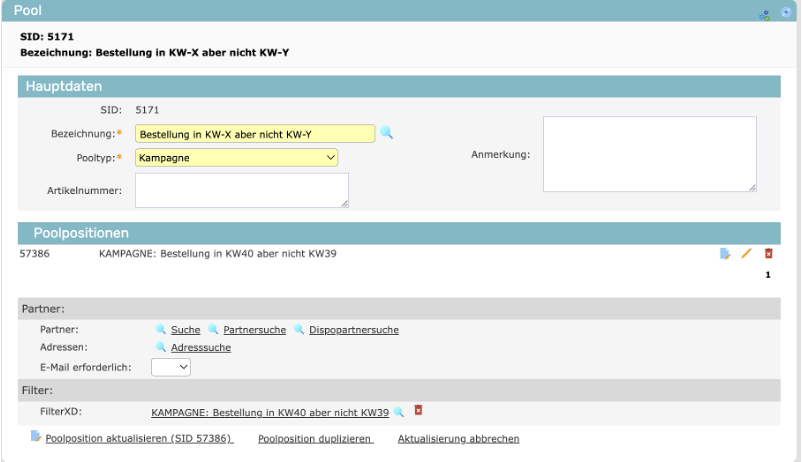Click the magnifier icon before Dispopartnersuche
Viewport: 802px width, 462px height.
coord(299,329)
